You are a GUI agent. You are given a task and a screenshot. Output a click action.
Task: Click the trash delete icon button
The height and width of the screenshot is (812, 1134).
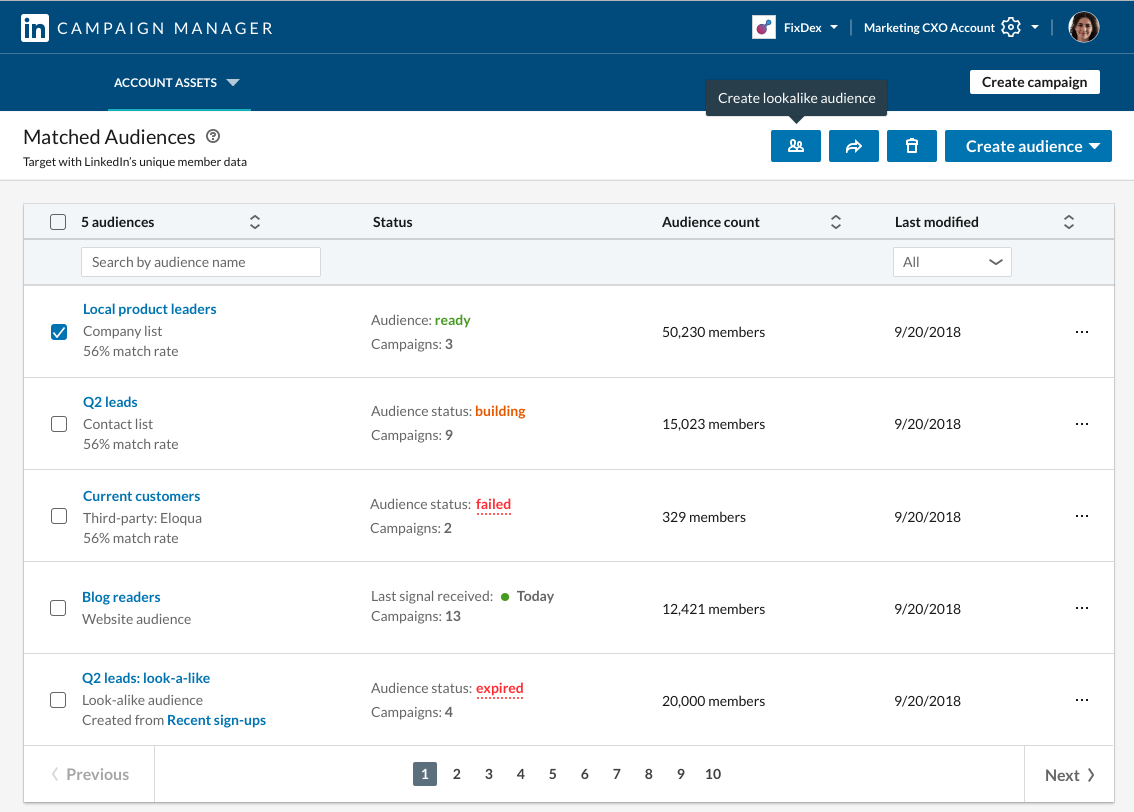pos(911,146)
